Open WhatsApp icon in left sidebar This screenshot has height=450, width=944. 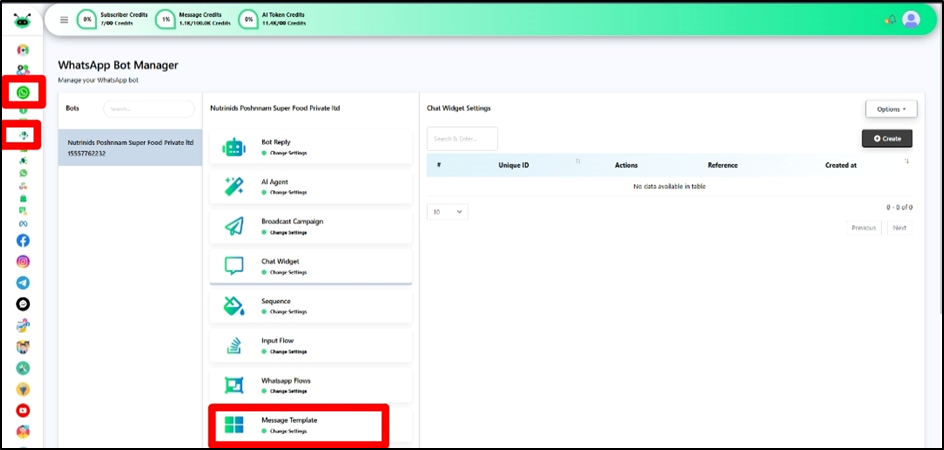(23, 92)
